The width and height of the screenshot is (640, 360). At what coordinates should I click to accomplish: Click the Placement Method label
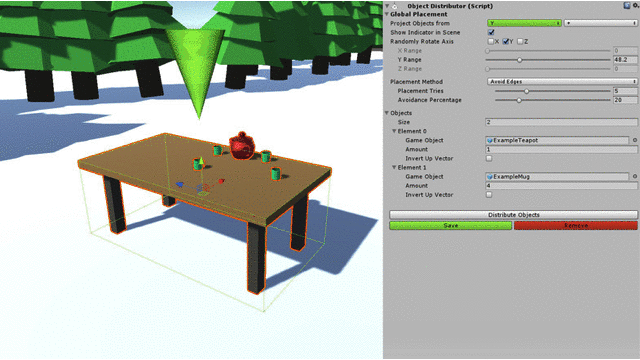tap(416, 82)
